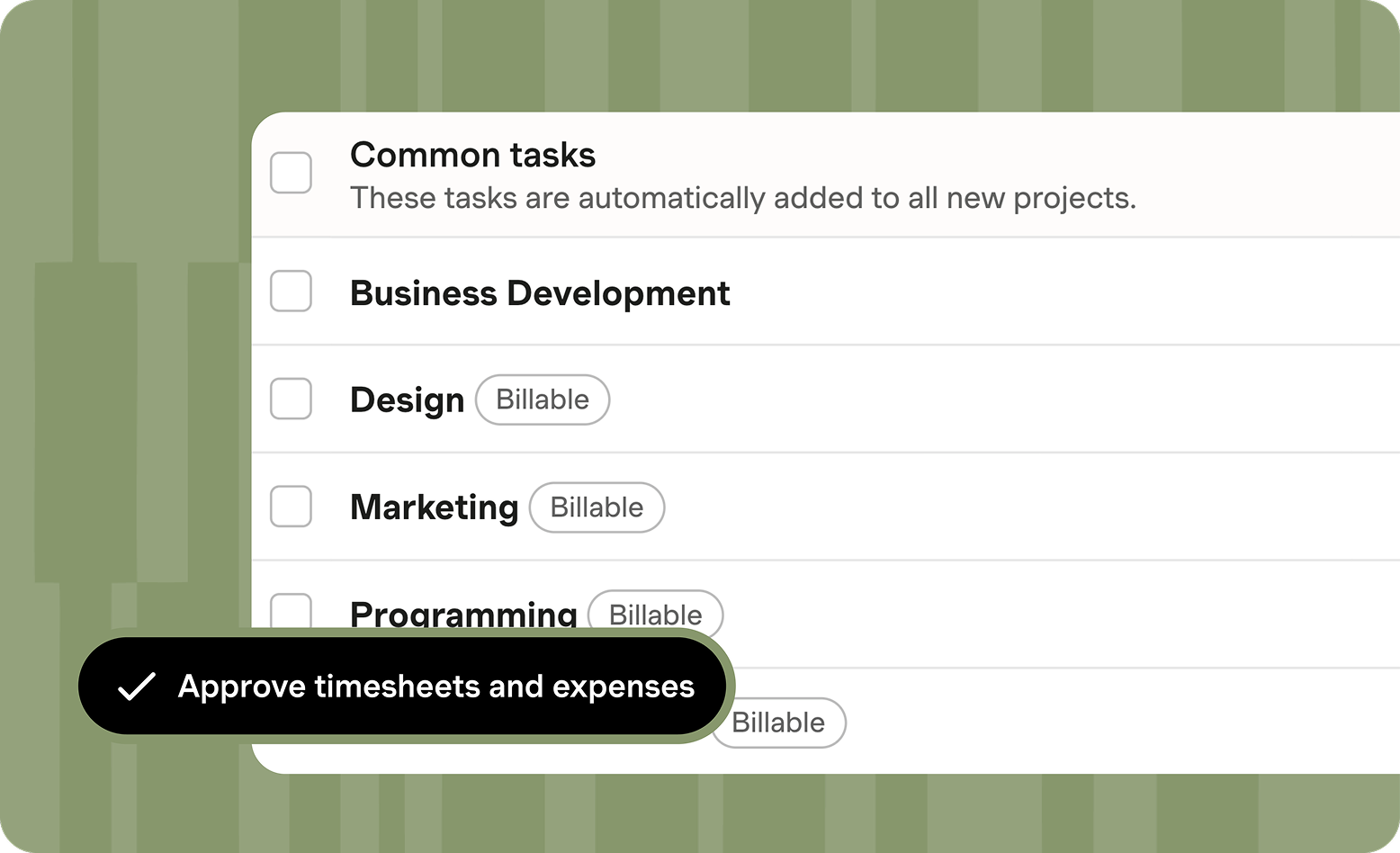Tick the Design task checkbox
This screenshot has height=853, width=1400.
[x=291, y=399]
